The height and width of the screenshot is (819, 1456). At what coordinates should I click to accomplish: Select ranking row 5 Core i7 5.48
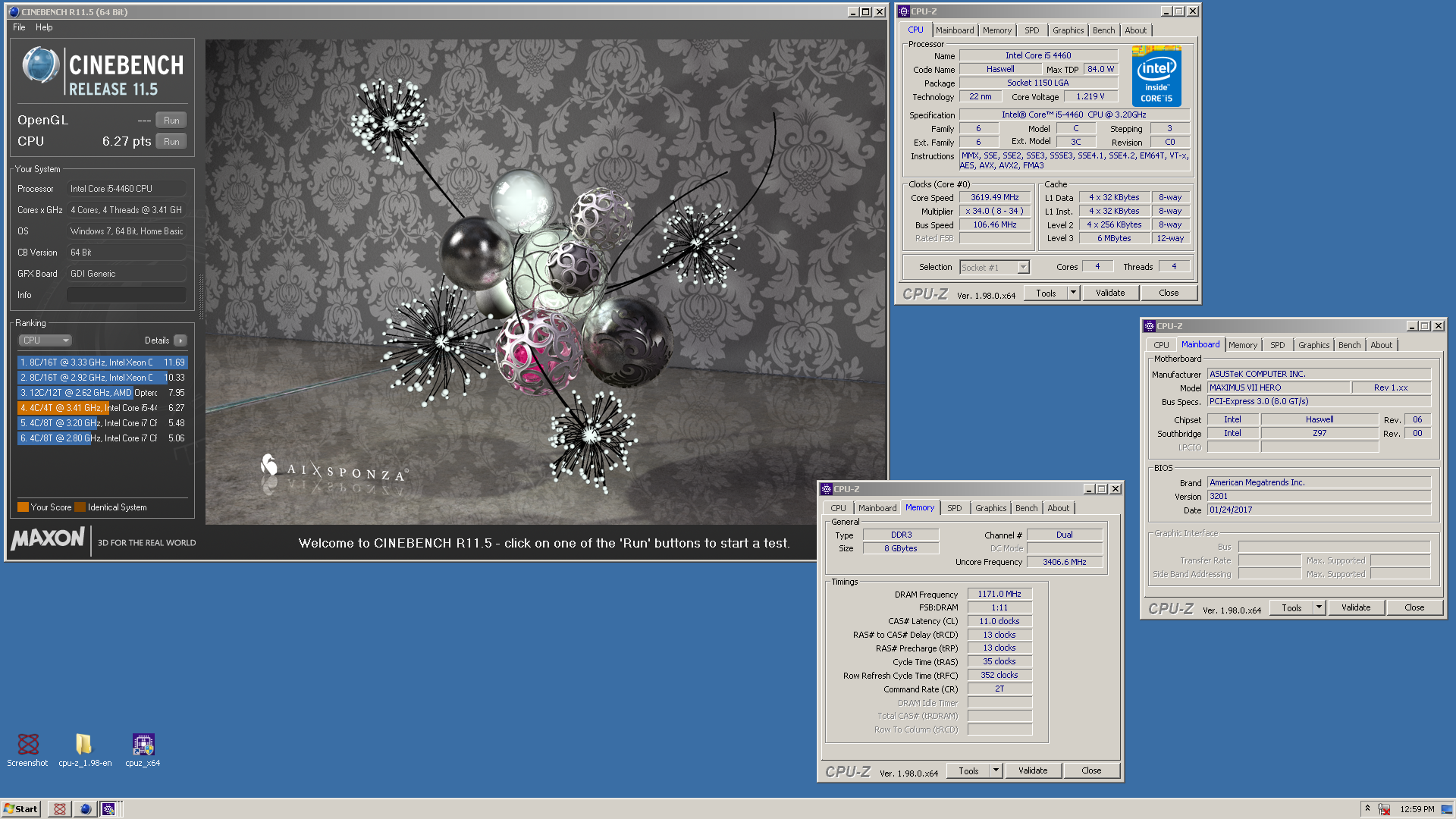102,423
